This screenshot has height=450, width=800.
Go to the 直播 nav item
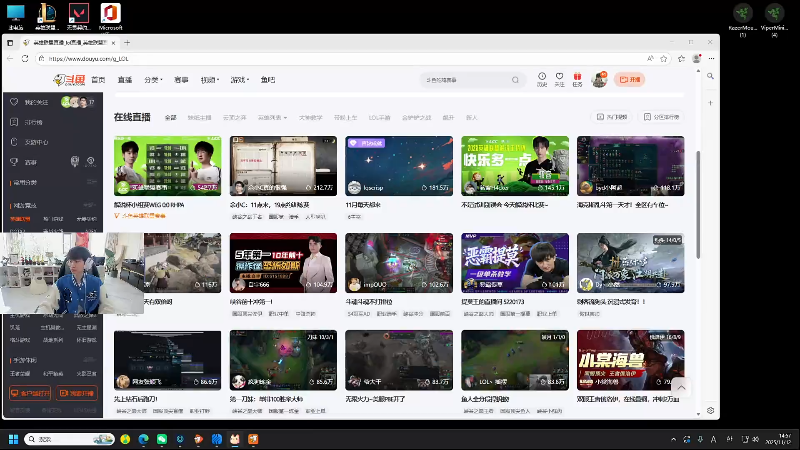[x=125, y=80]
